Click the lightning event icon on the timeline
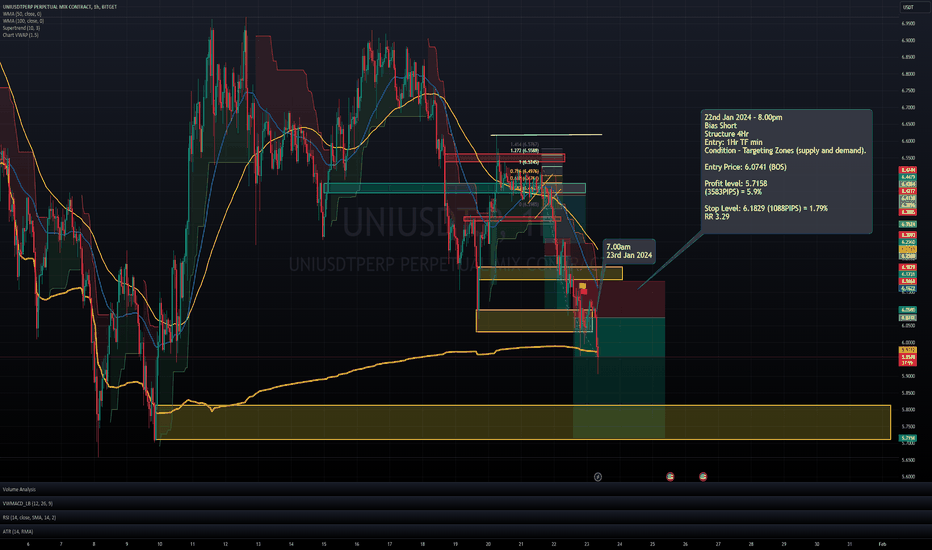Viewport: 932px width, 550px height. click(x=598, y=477)
